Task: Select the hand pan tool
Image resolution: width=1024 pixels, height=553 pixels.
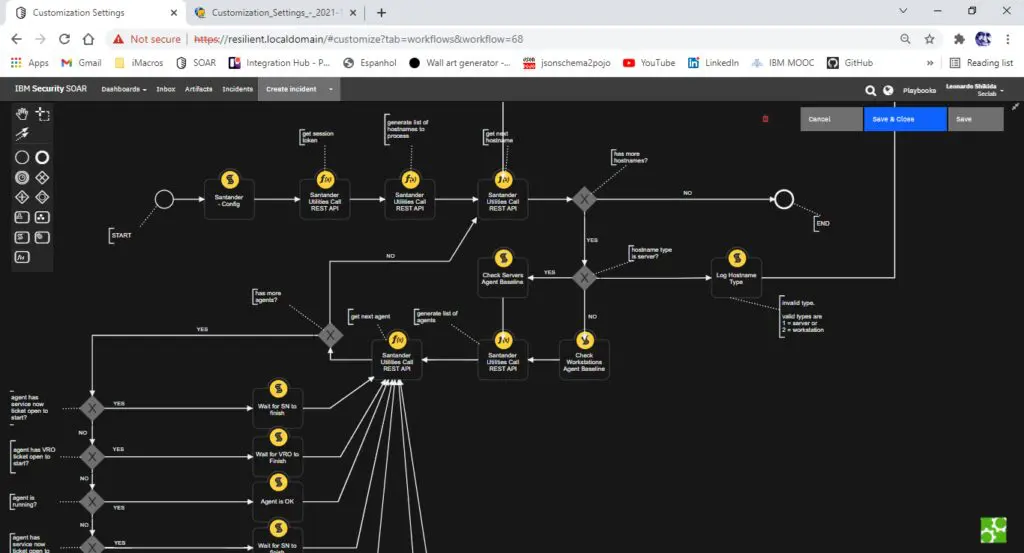Action: click(21, 113)
